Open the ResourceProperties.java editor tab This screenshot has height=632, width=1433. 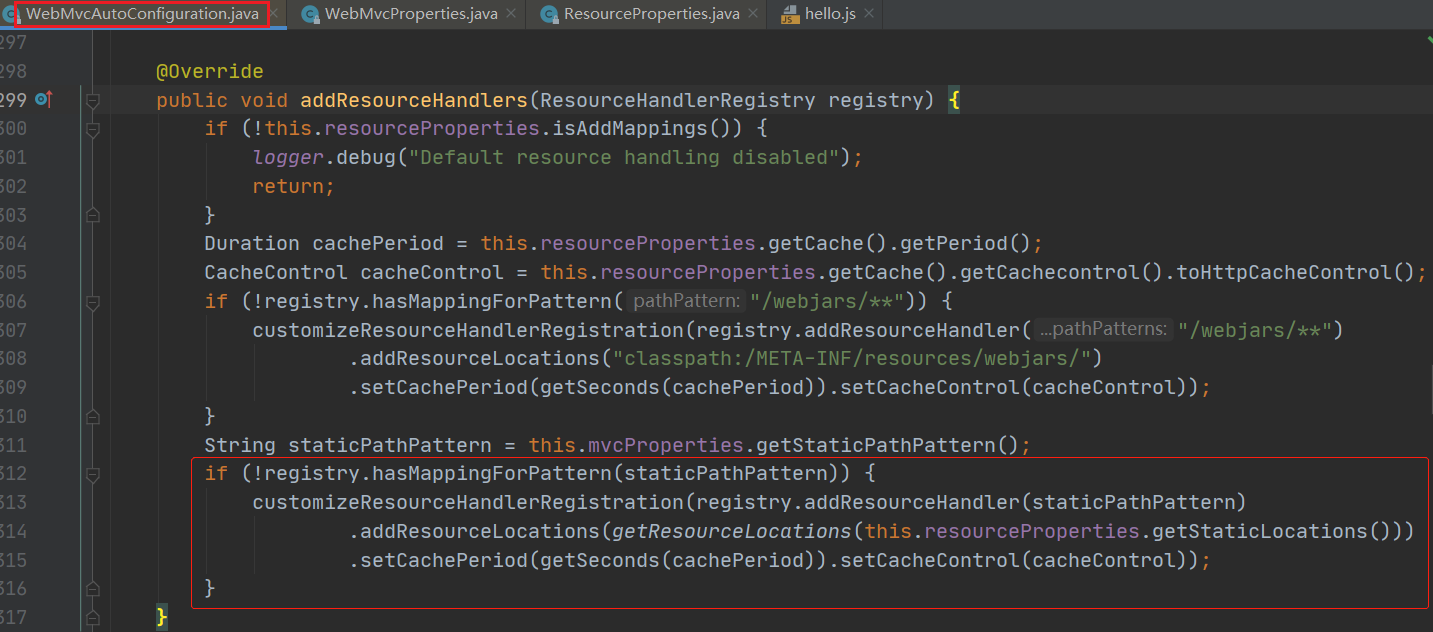click(x=651, y=14)
